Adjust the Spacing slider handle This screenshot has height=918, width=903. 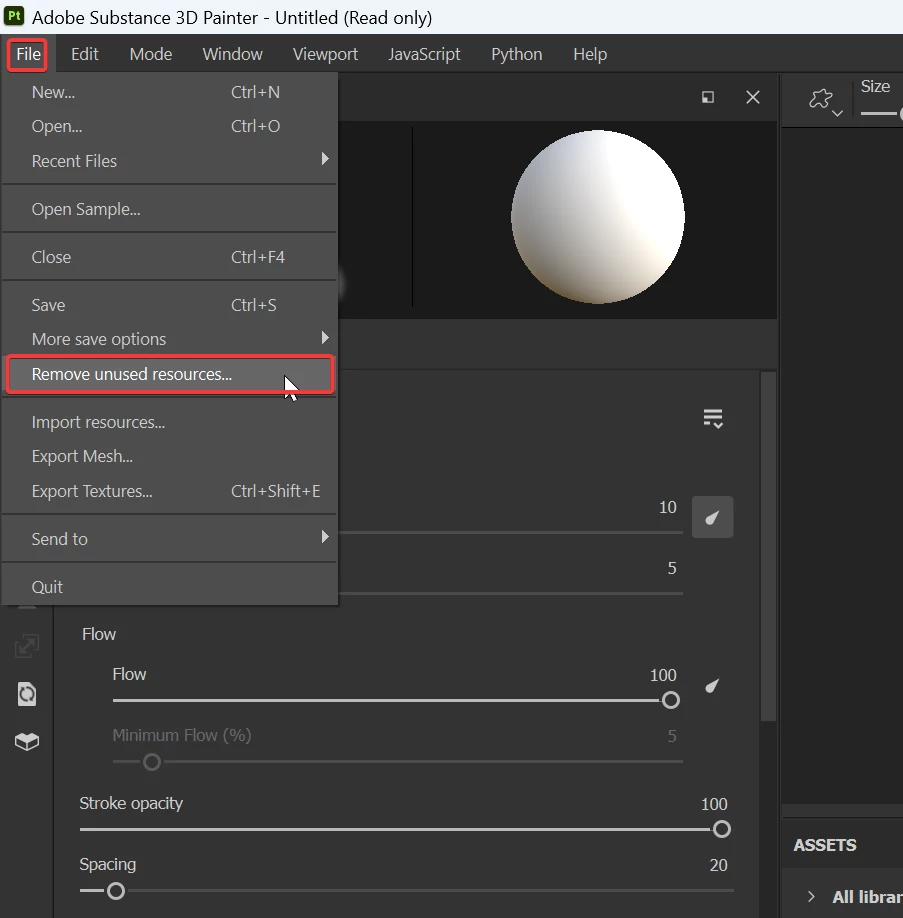click(116, 891)
